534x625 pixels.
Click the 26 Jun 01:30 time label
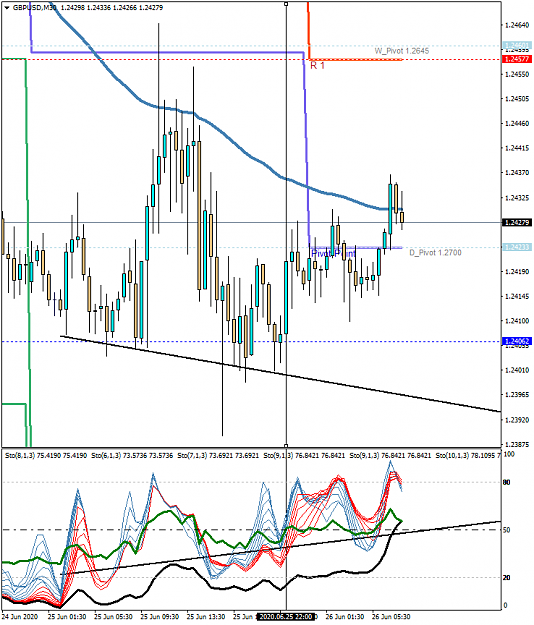point(345,617)
